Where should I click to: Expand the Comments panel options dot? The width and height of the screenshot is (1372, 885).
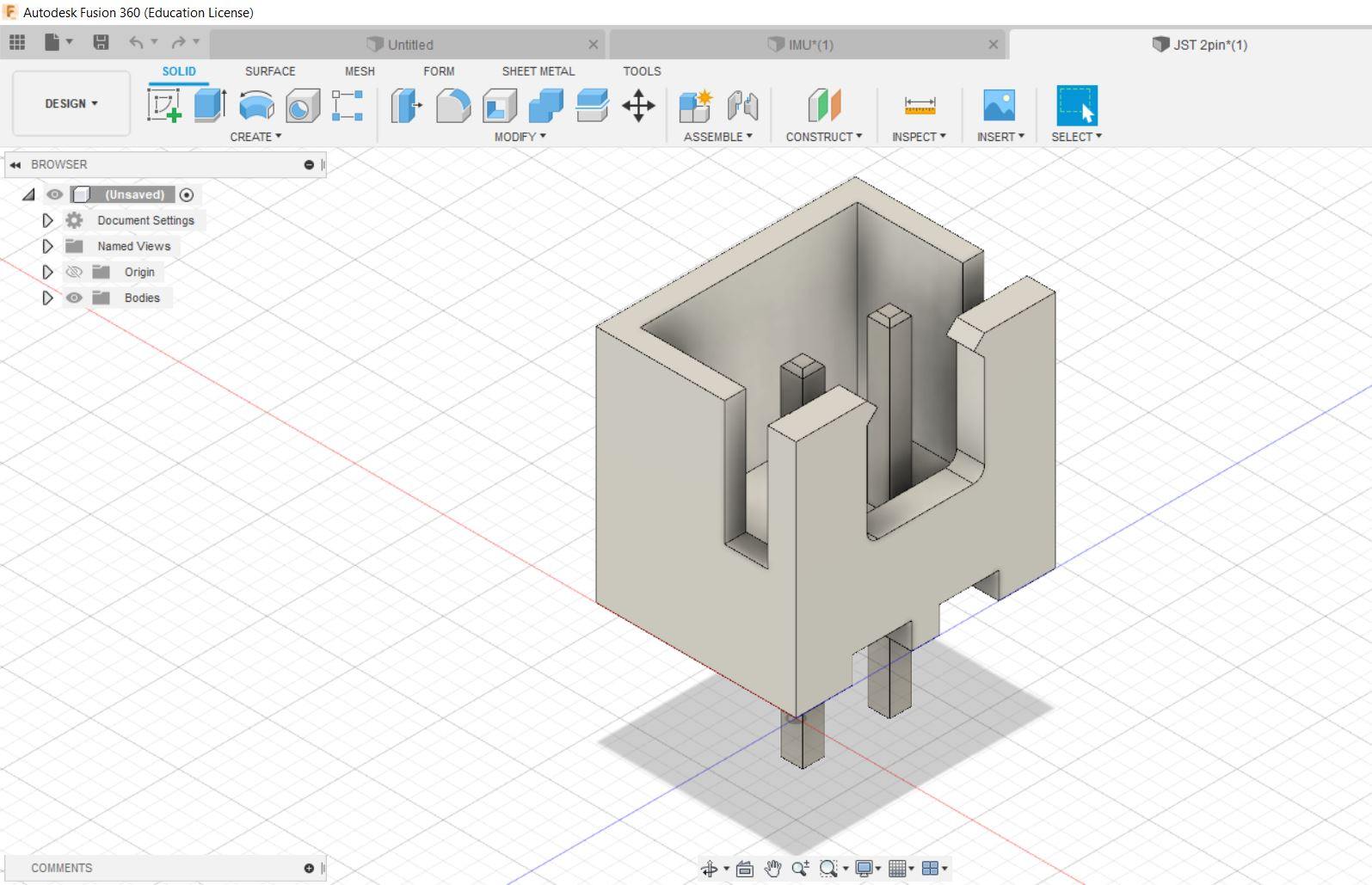click(x=309, y=868)
